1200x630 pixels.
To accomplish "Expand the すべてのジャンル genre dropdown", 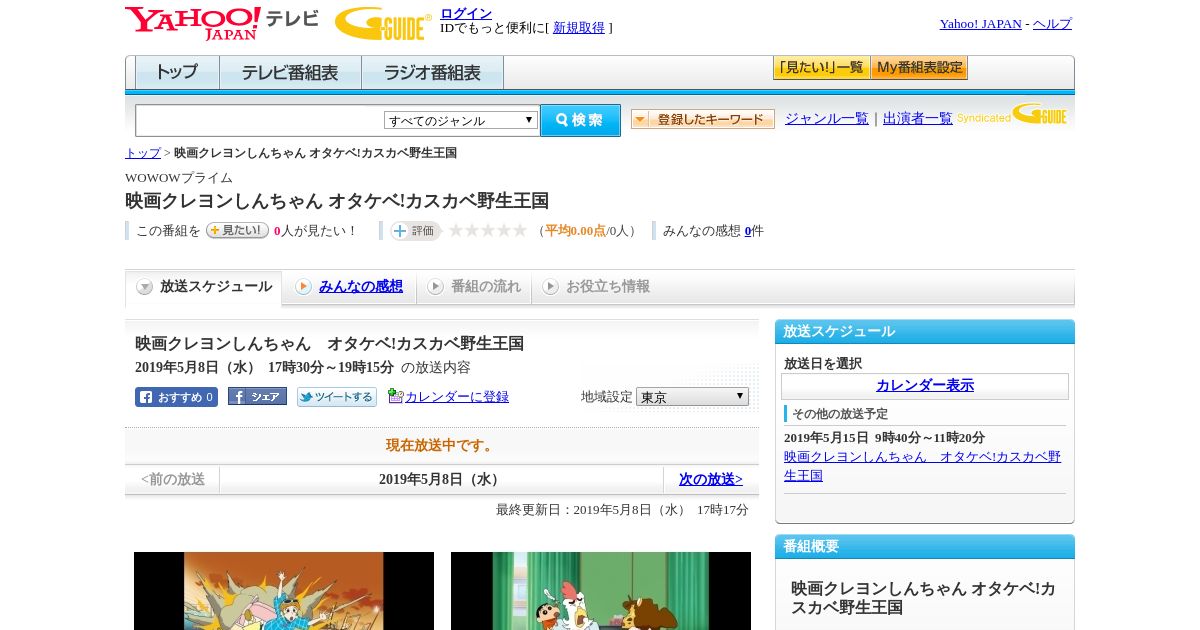I will pos(461,120).
